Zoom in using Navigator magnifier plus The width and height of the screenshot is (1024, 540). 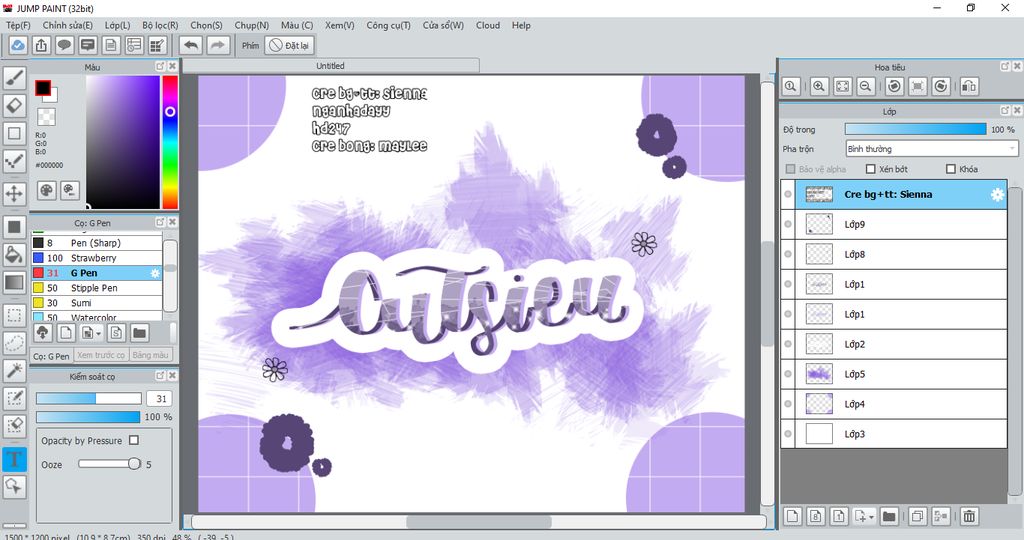coord(819,86)
